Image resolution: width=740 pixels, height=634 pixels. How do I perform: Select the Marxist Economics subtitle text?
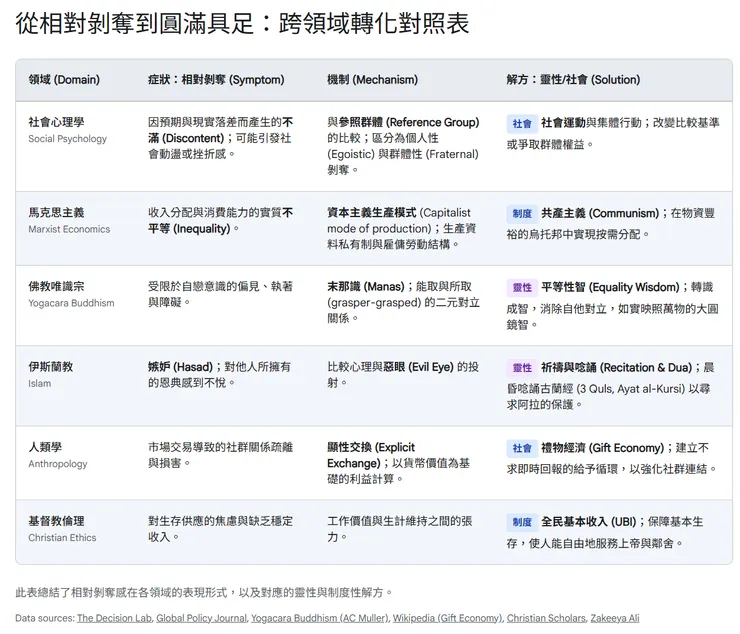(x=69, y=229)
